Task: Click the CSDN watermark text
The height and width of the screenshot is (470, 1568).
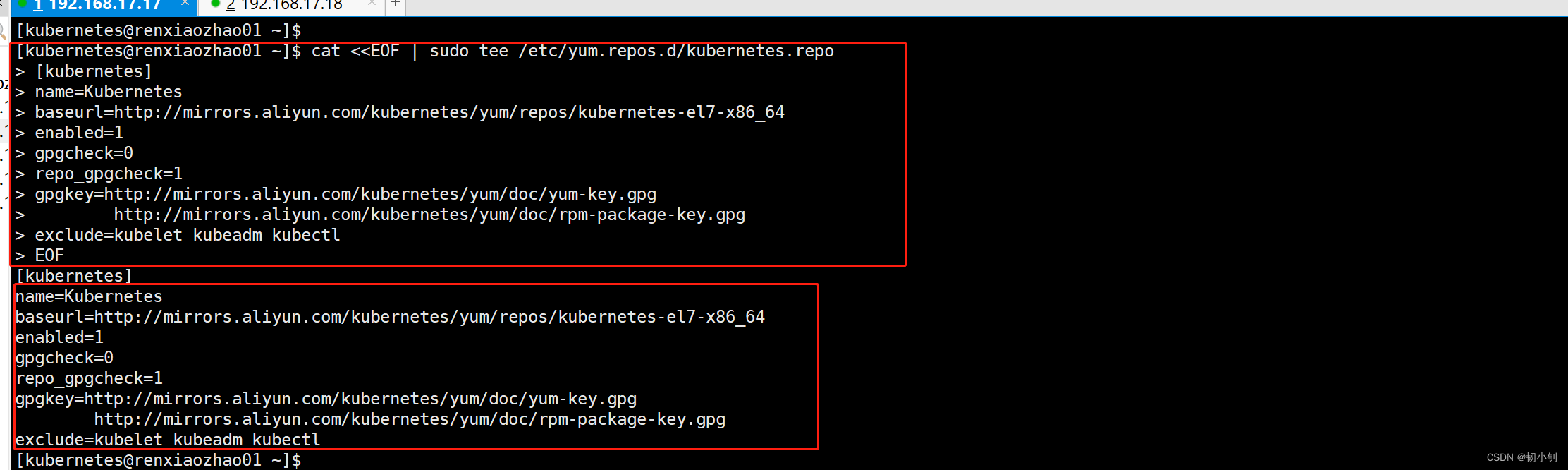Action: pos(1521,457)
